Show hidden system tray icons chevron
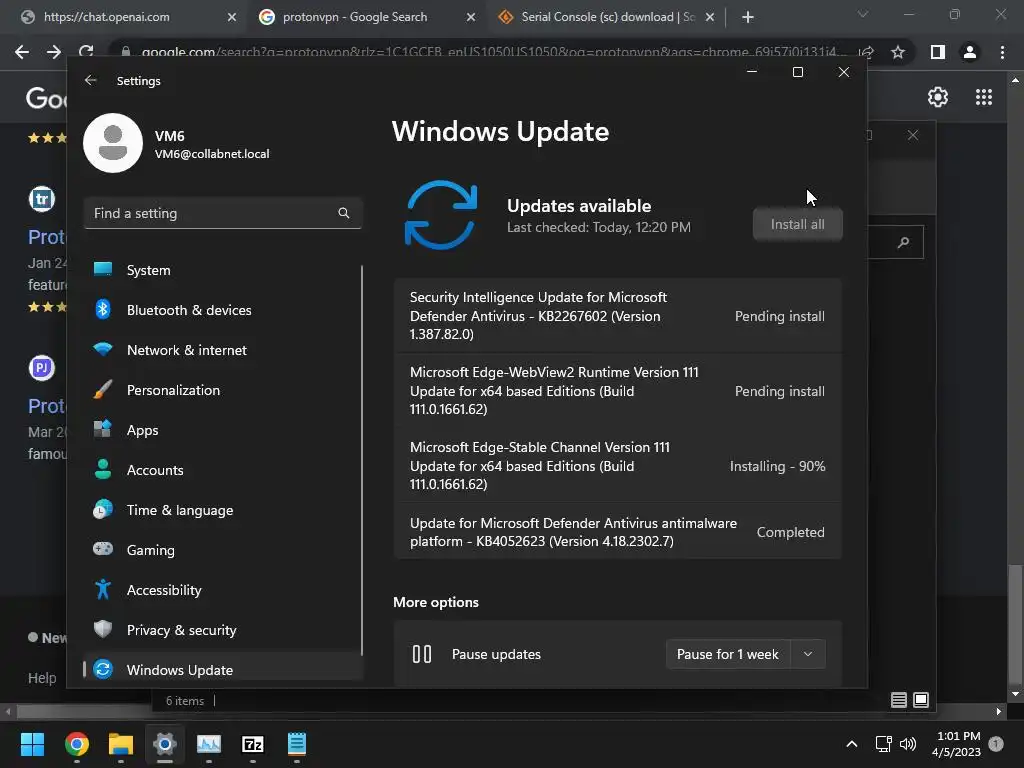Viewport: 1024px width, 768px height. 852,744
